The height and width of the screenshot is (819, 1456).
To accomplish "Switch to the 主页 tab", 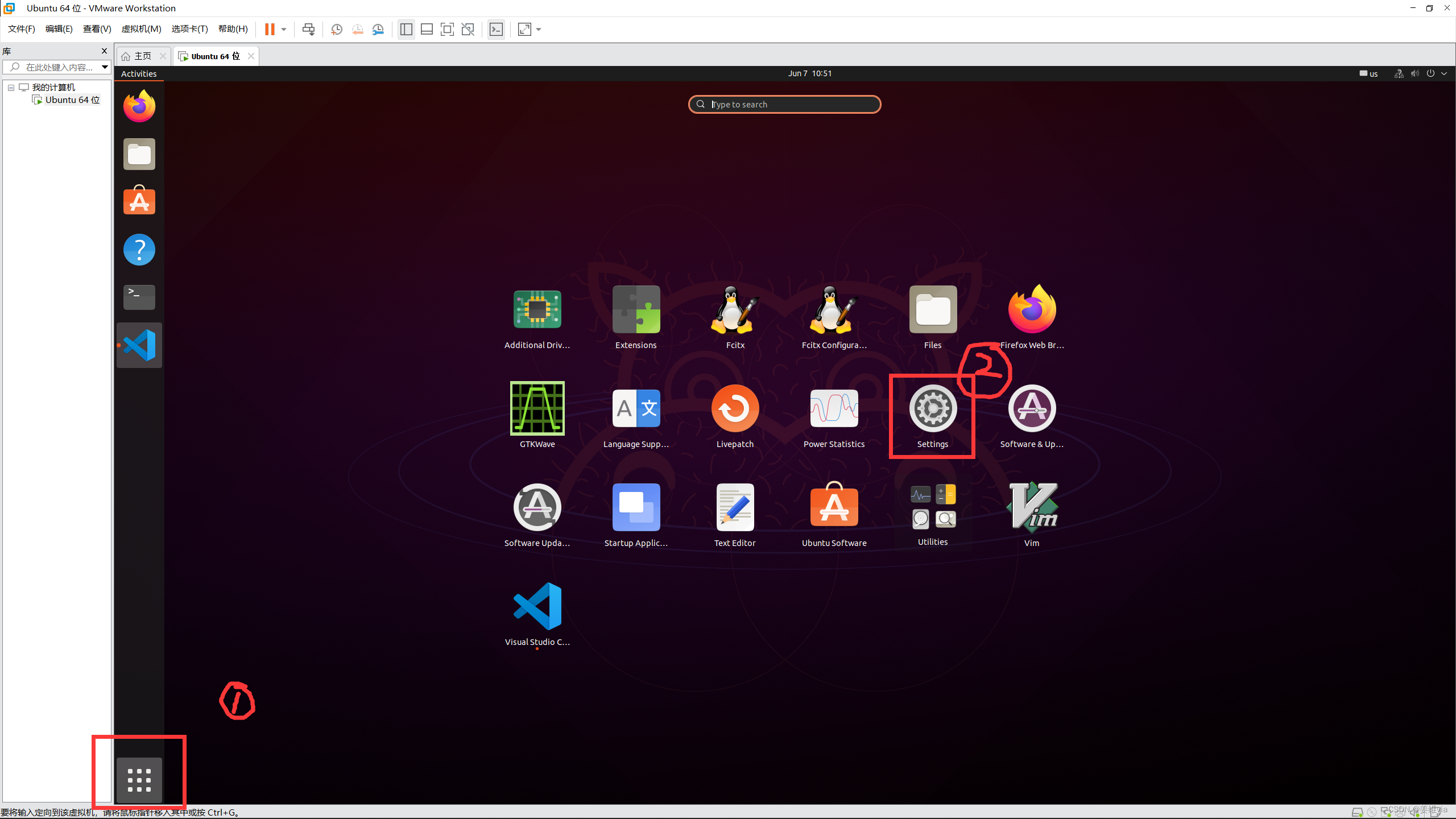I will [x=142, y=56].
